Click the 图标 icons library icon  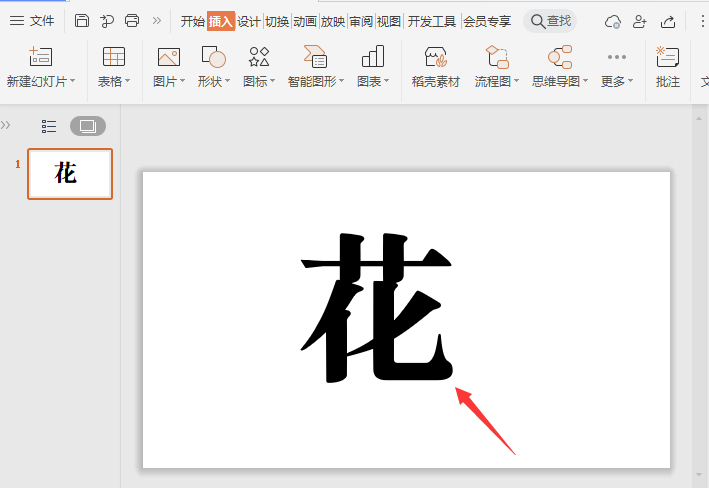click(259, 57)
